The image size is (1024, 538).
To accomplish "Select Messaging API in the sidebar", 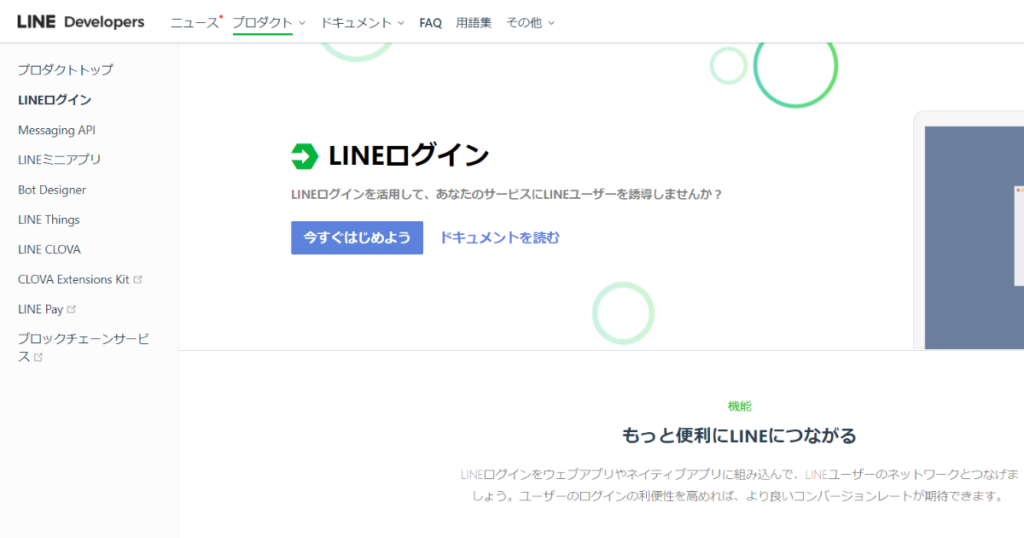I will [57, 130].
